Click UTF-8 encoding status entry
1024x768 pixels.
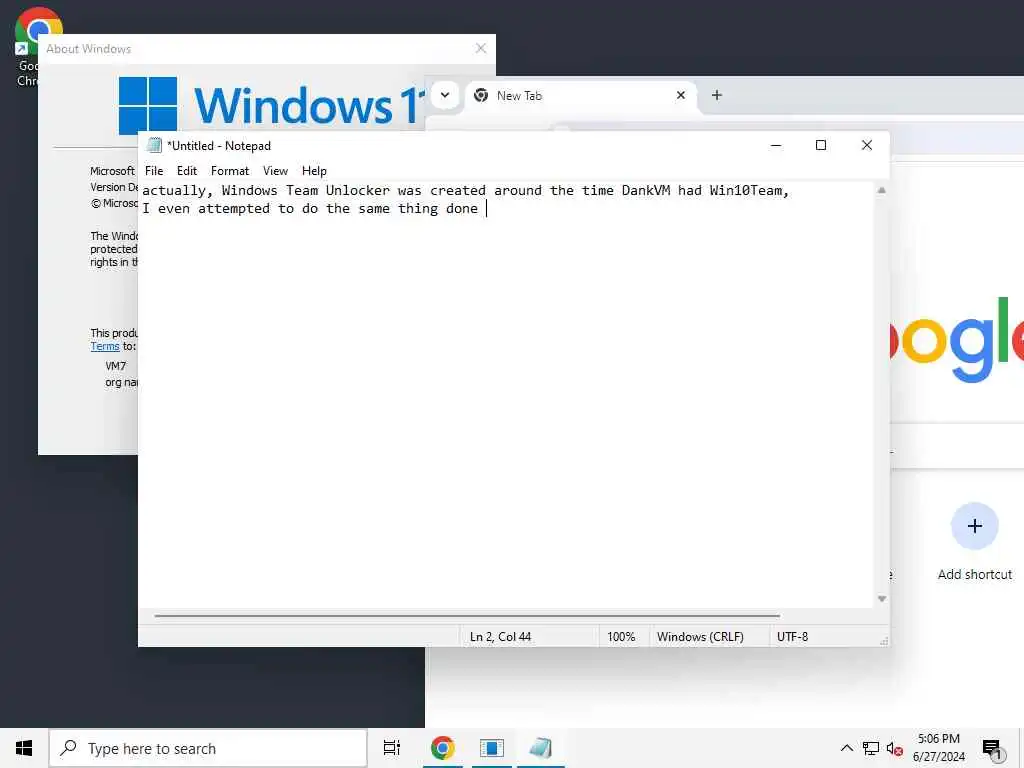pyautogui.click(x=792, y=636)
